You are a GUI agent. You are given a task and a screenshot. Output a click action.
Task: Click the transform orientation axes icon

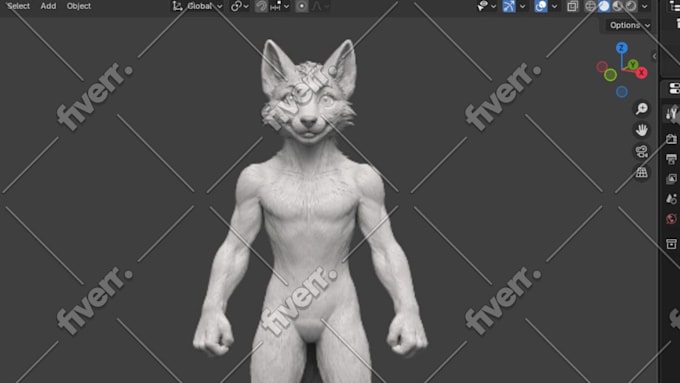click(177, 6)
